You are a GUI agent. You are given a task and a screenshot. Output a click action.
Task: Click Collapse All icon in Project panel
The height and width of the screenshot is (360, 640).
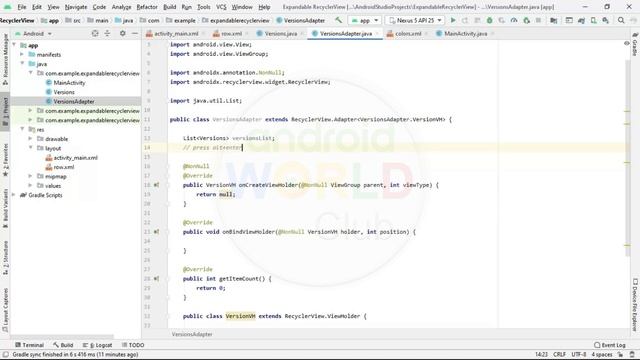pyautogui.click(x=107, y=33)
